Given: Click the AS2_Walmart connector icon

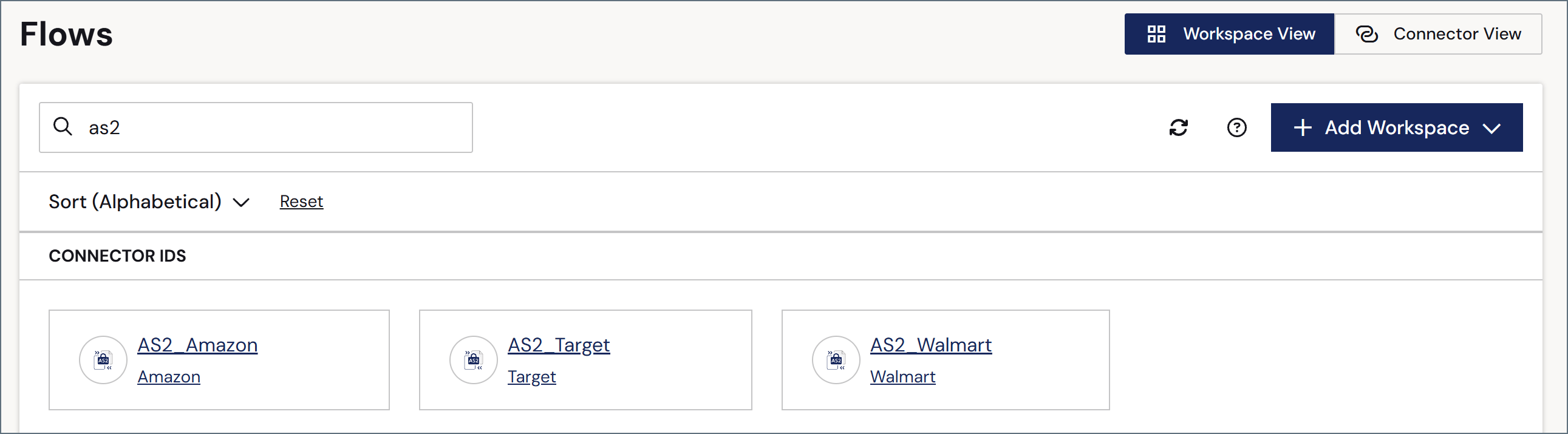Looking at the screenshot, I should tap(836, 360).
